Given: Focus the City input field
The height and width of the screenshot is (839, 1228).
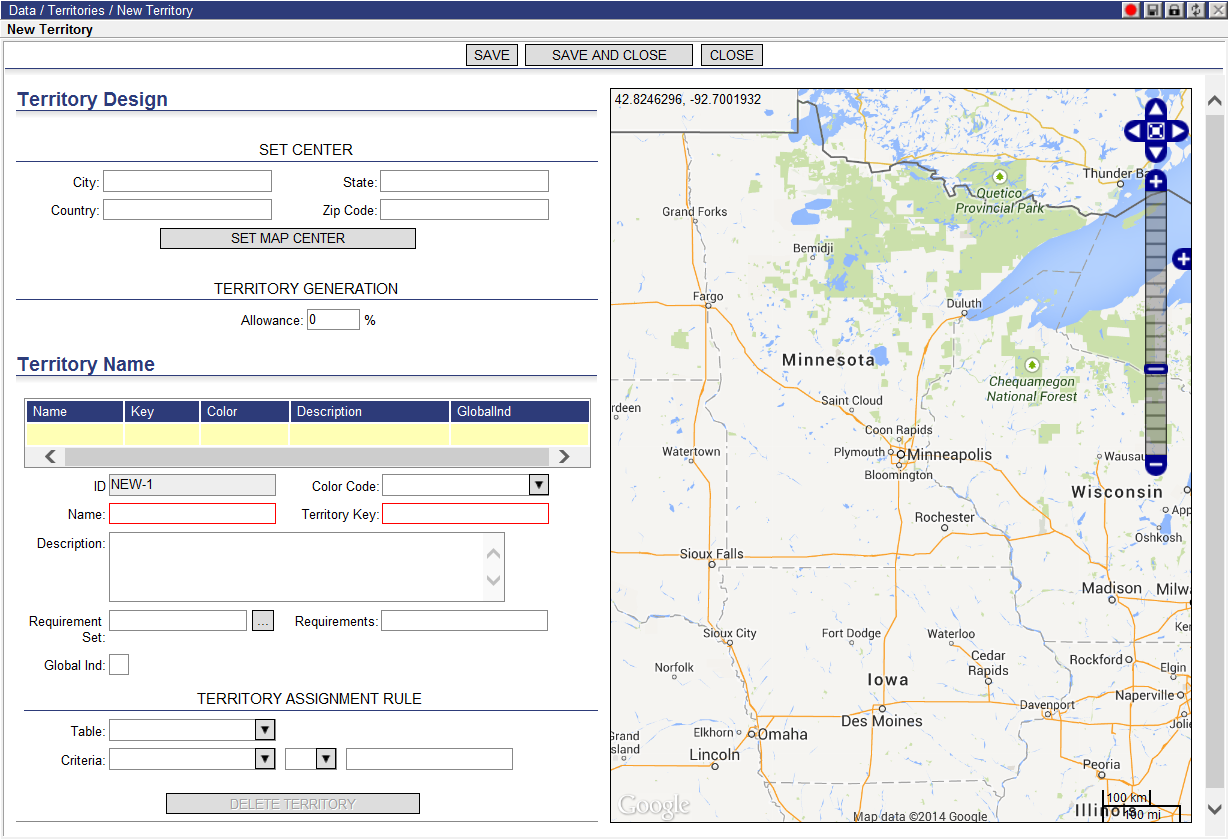Looking at the screenshot, I should 188,181.
